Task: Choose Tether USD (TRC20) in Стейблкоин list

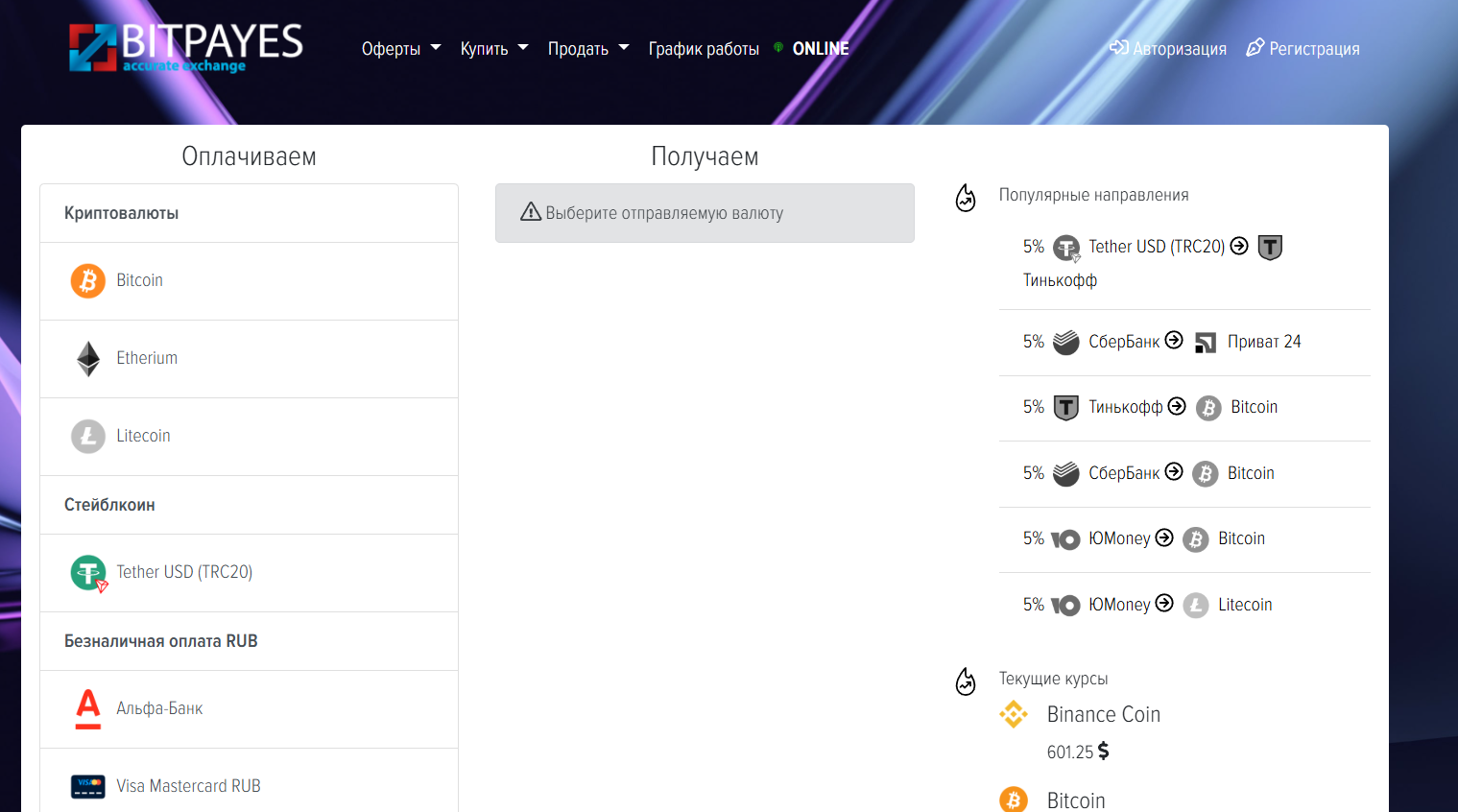Action: [x=249, y=573]
